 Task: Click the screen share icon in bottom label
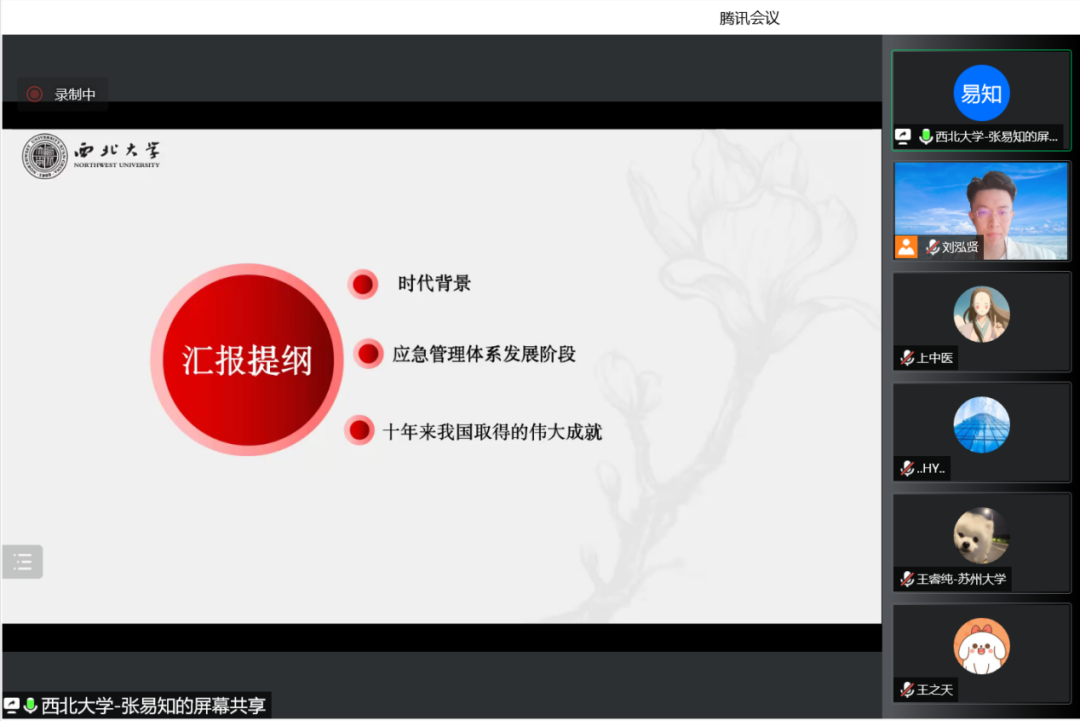coord(12,706)
